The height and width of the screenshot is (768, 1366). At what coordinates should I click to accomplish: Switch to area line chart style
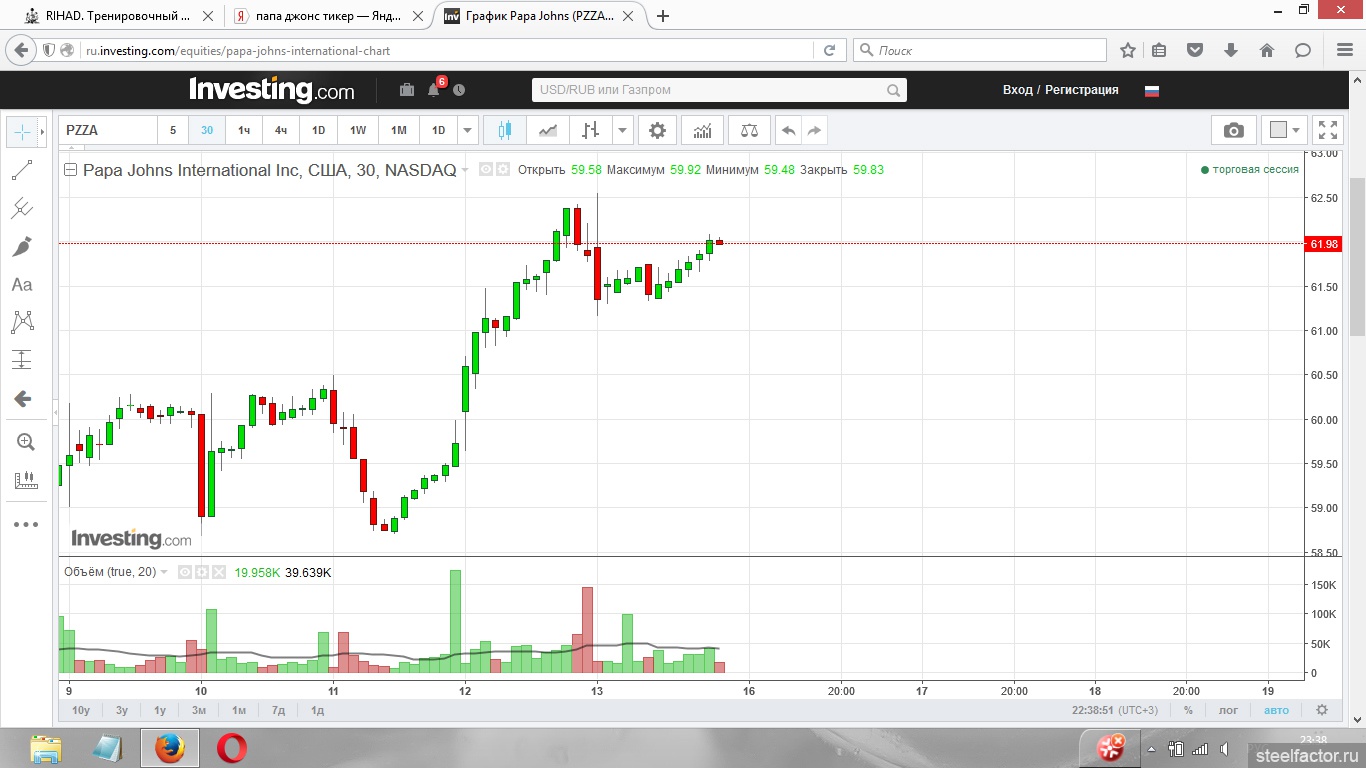pos(548,130)
